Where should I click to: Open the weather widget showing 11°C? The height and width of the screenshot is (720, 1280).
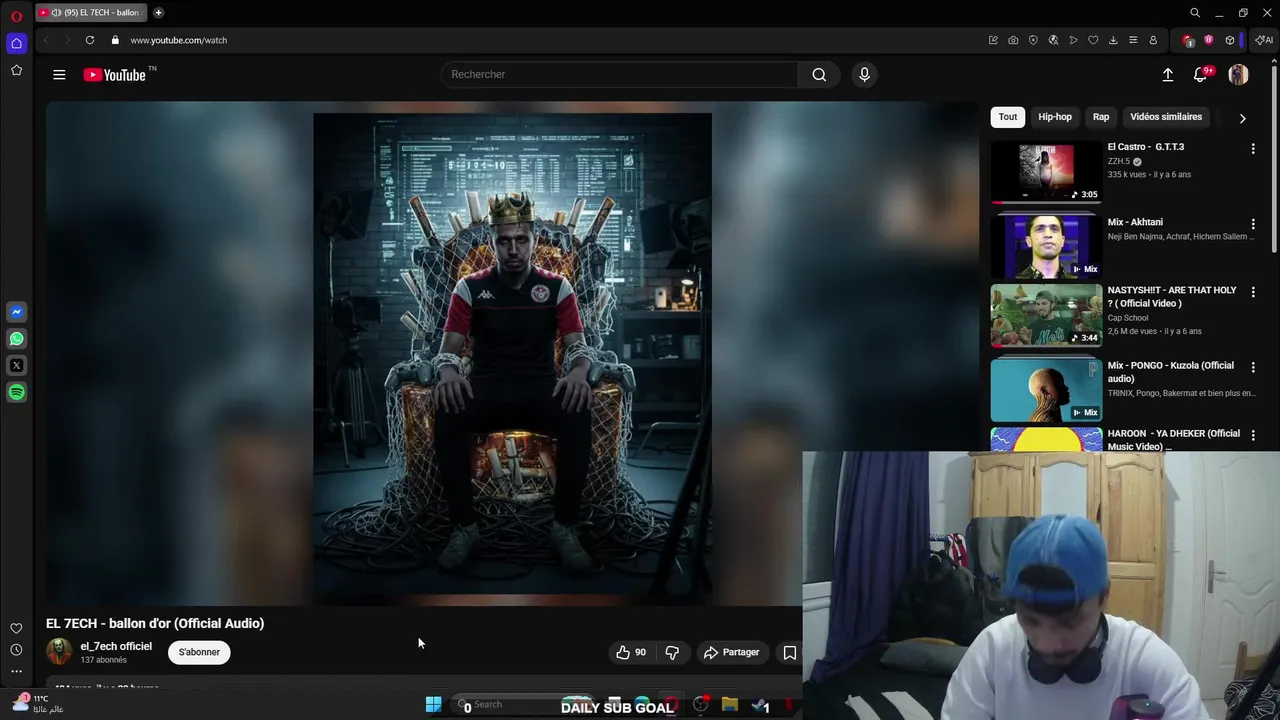[38, 704]
